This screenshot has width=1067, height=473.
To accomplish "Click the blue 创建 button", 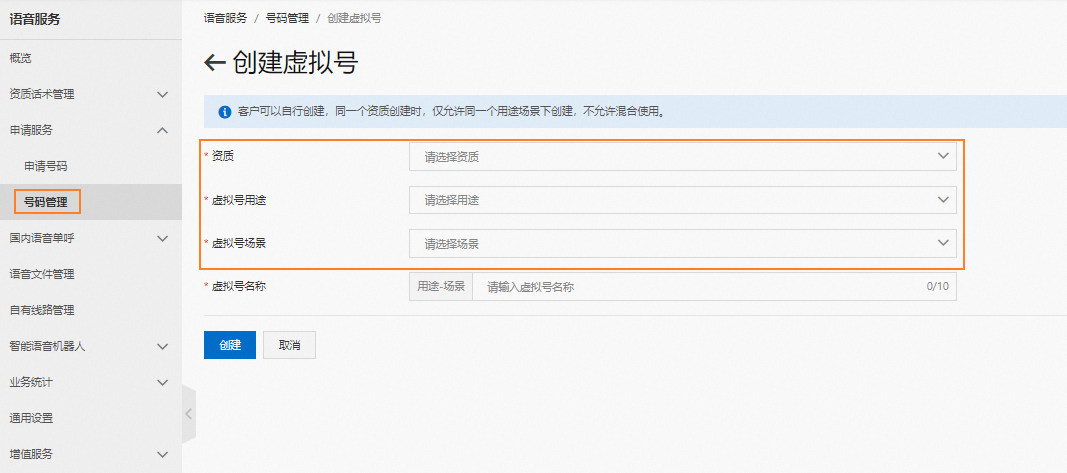I will point(230,345).
